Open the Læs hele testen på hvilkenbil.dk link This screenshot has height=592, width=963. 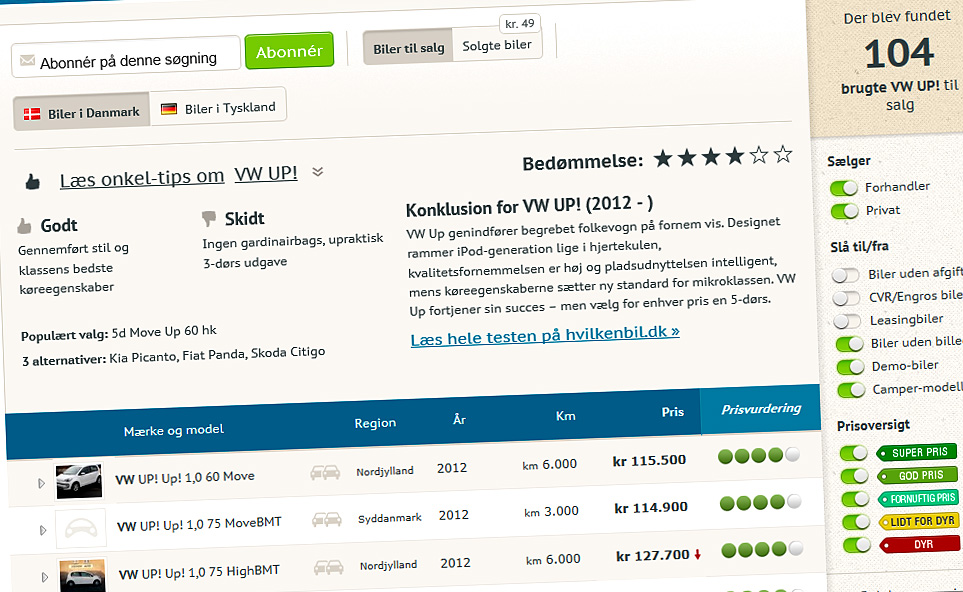[x=545, y=333]
